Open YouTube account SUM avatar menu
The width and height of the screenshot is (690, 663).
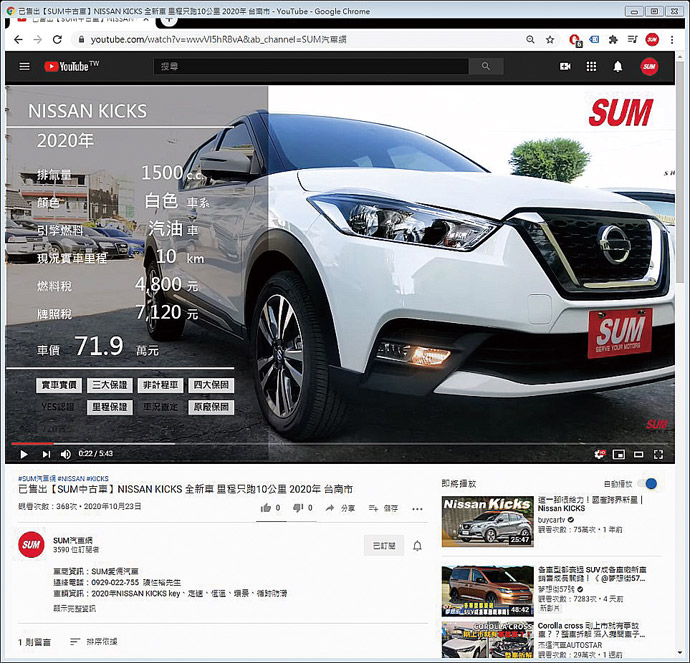[x=649, y=66]
